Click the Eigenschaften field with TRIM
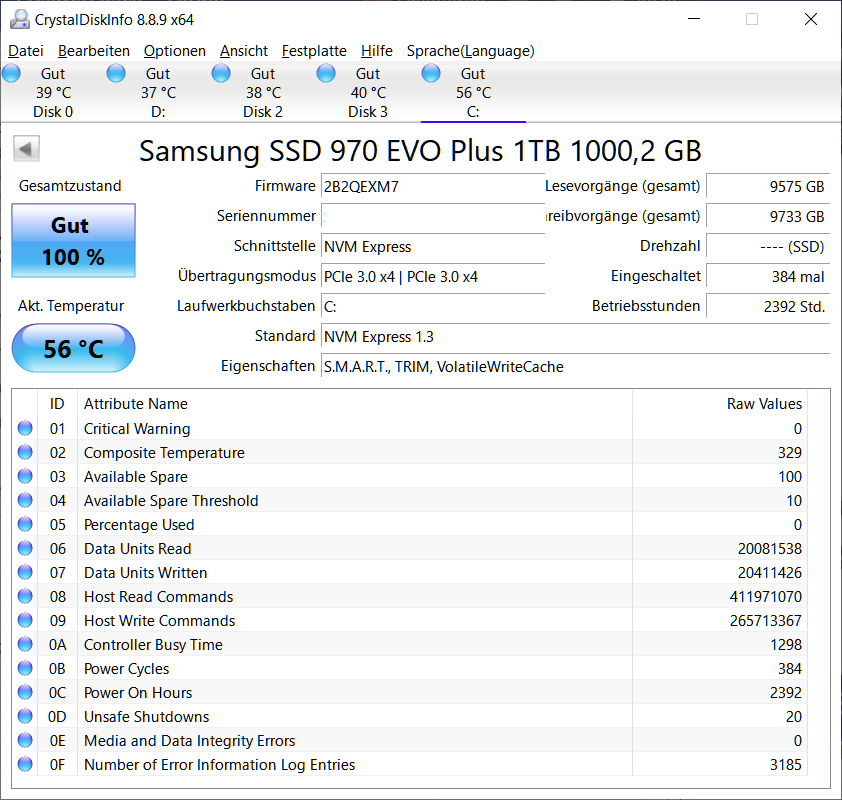842x800 pixels. (x=576, y=367)
